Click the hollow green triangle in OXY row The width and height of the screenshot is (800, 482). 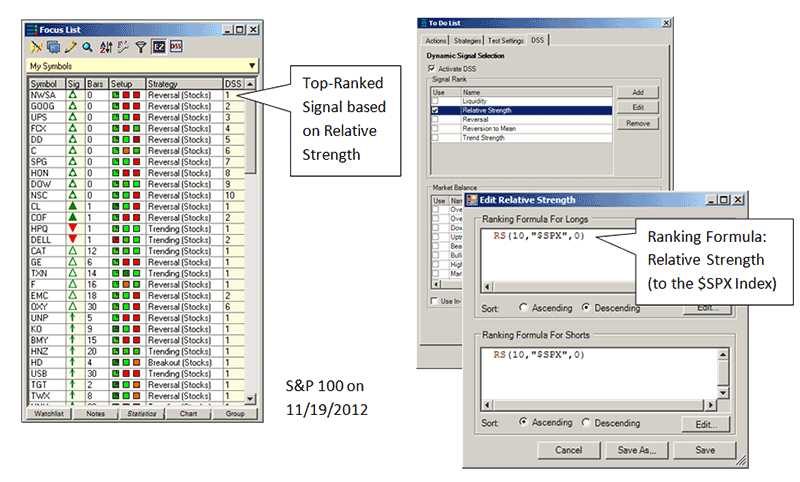point(73,307)
